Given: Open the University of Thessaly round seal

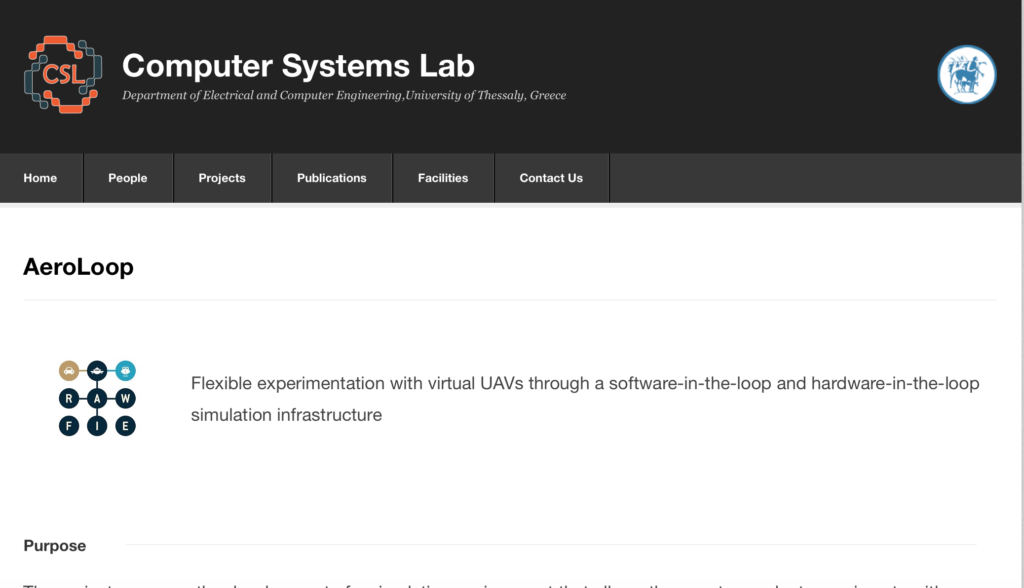Looking at the screenshot, I should pos(967,74).
